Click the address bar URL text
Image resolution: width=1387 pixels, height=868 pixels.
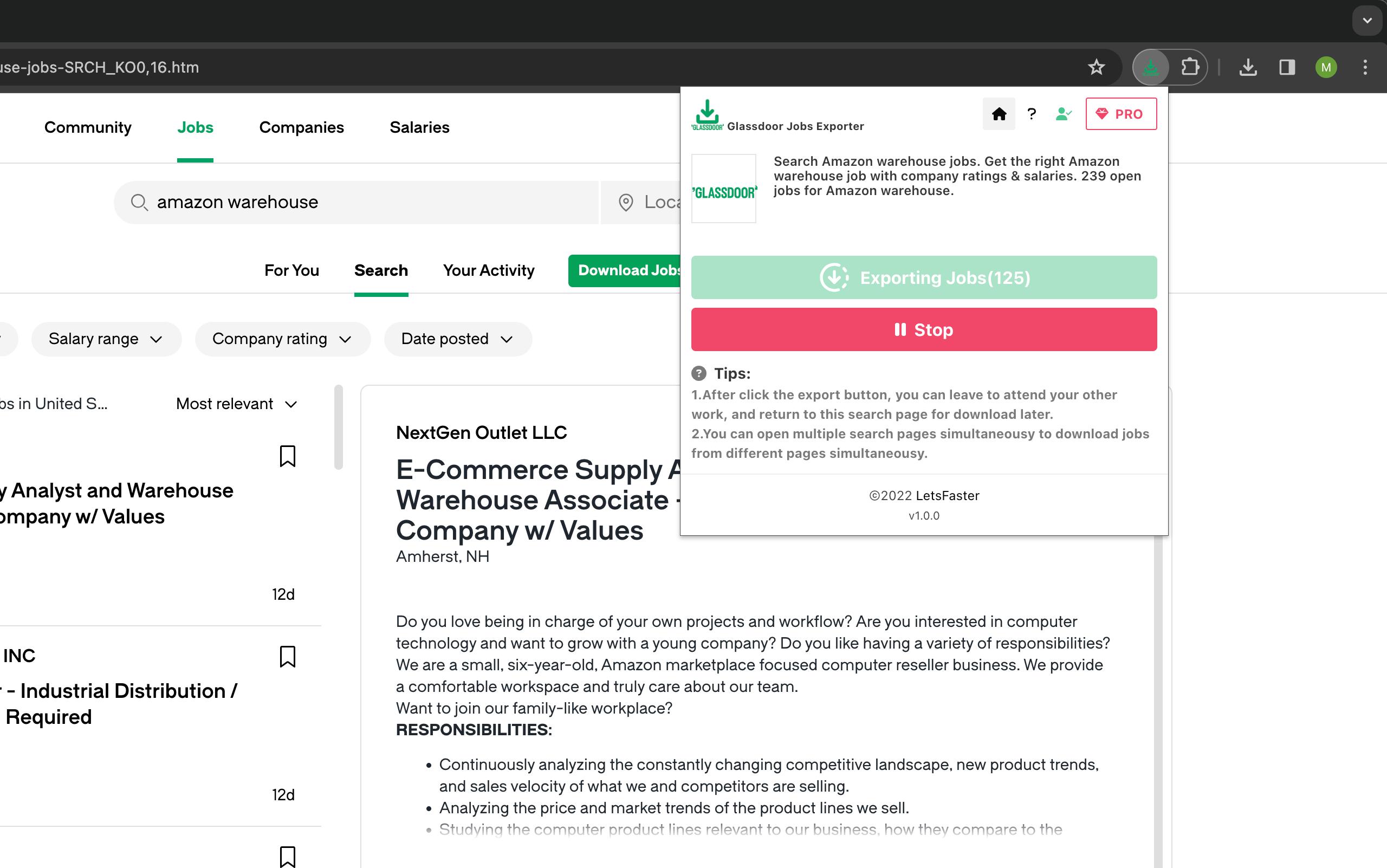pyautogui.click(x=99, y=67)
